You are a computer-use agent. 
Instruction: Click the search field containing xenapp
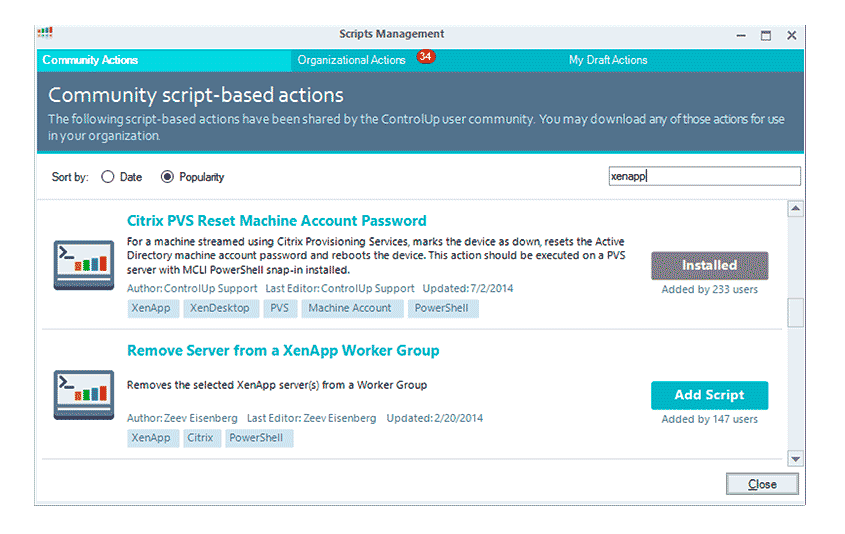coord(704,176)
